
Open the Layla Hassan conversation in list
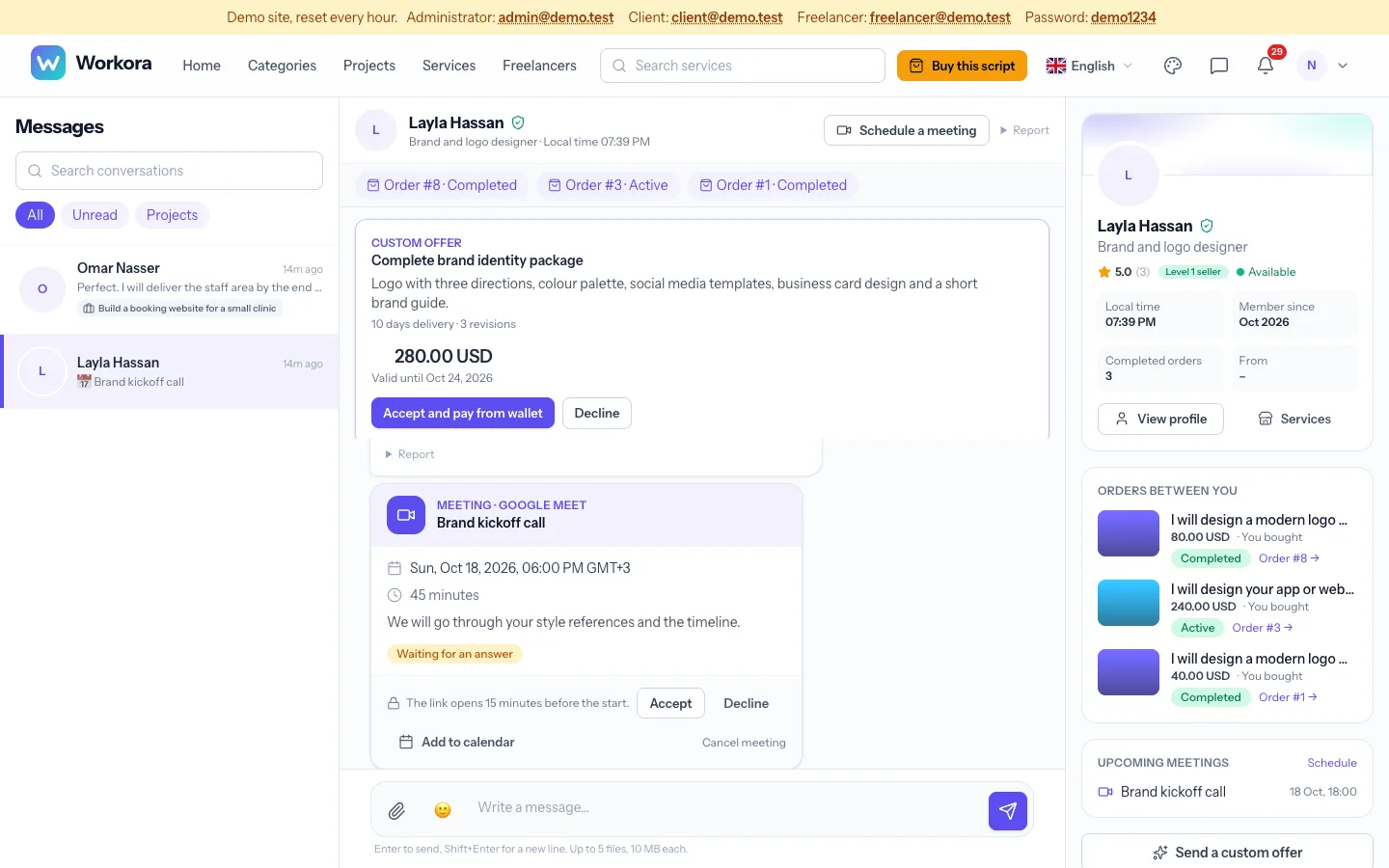point(169,371)
